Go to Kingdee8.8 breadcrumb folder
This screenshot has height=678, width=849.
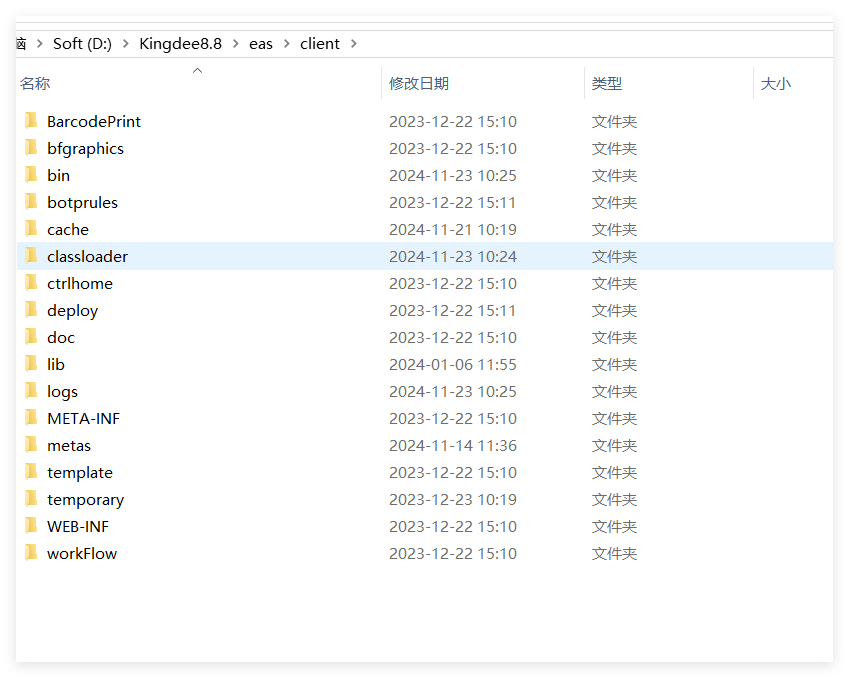(x=180, y=44)
